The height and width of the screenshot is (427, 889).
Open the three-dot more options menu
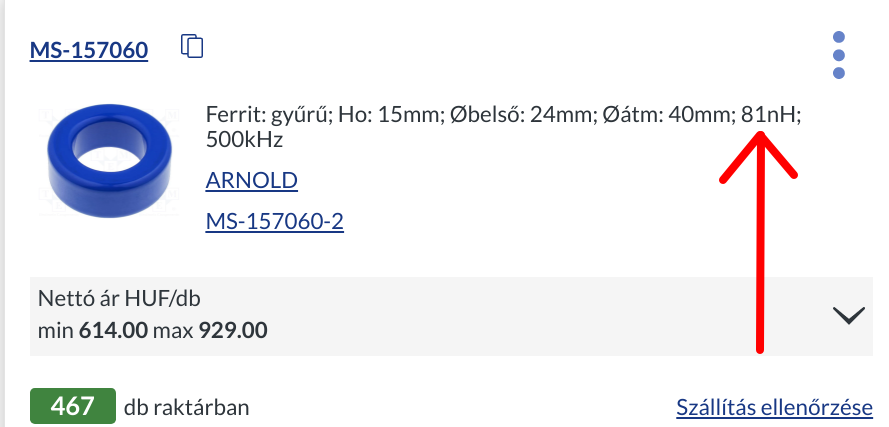pyautogui.click(x=838, y=55)
